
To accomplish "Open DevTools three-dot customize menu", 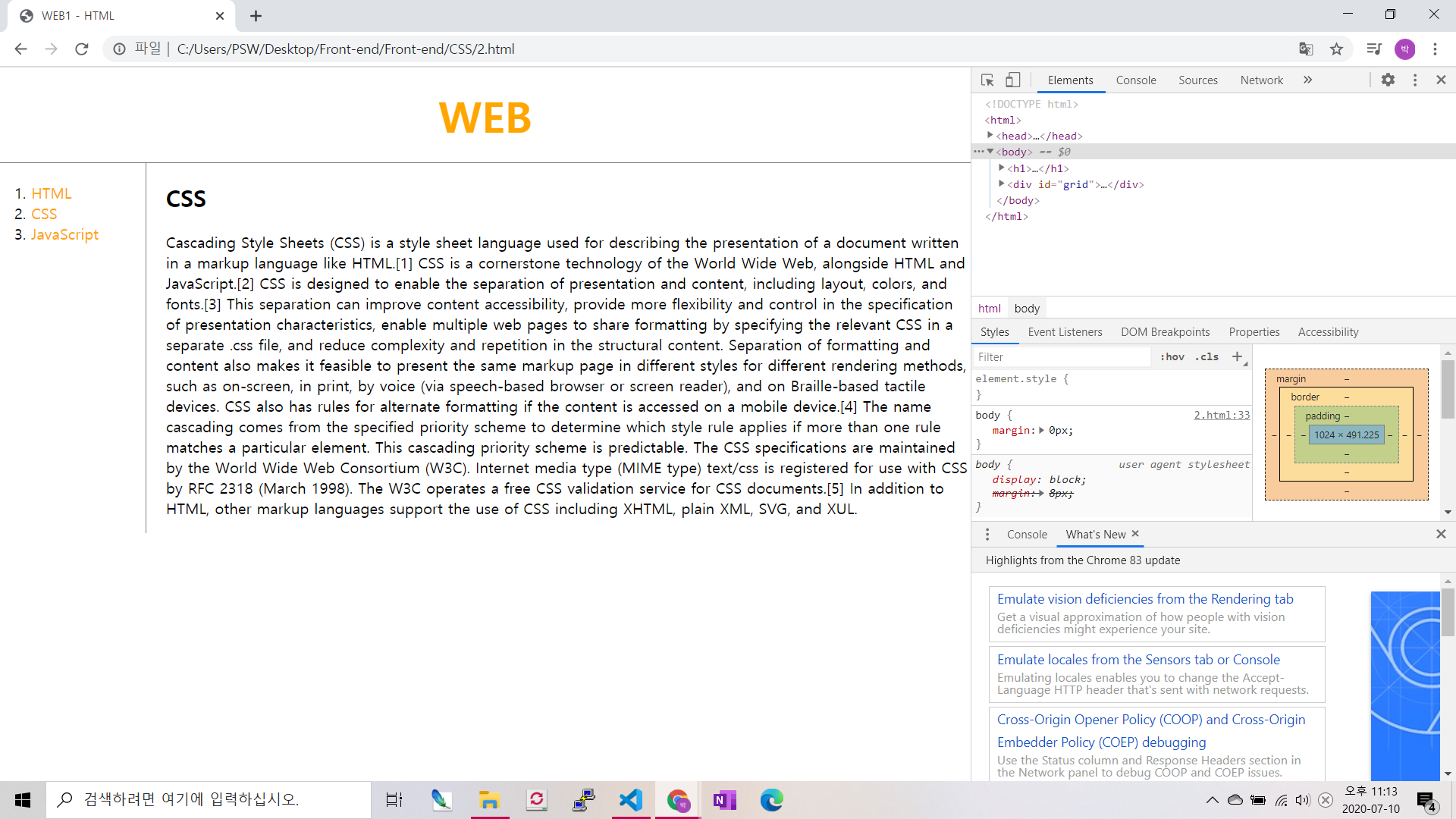I will 1415,80.
